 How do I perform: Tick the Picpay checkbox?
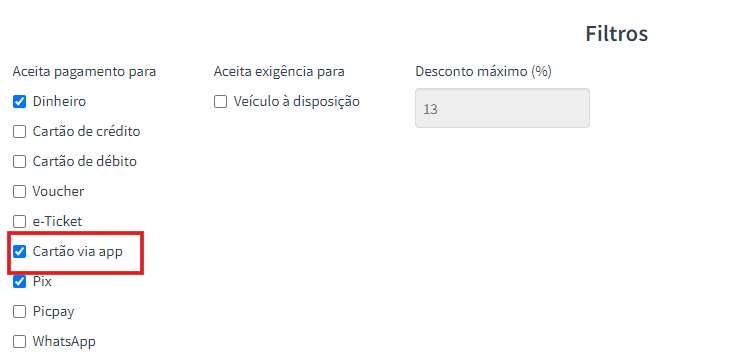(19, 312)
